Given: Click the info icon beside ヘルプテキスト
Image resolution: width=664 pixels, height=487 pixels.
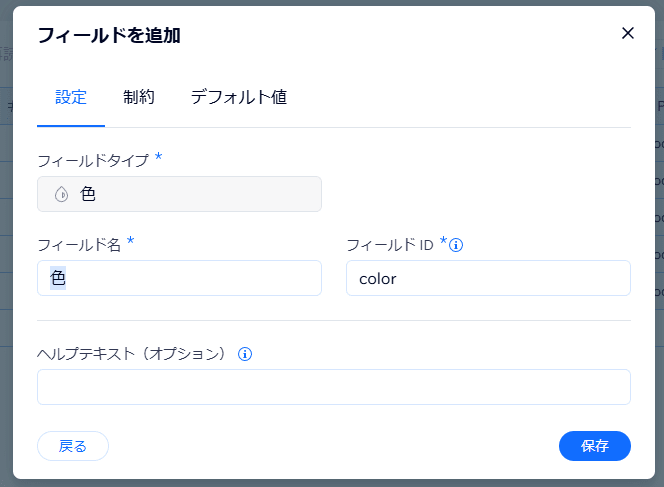Looking at the screenshot, I should coord(245,354).
